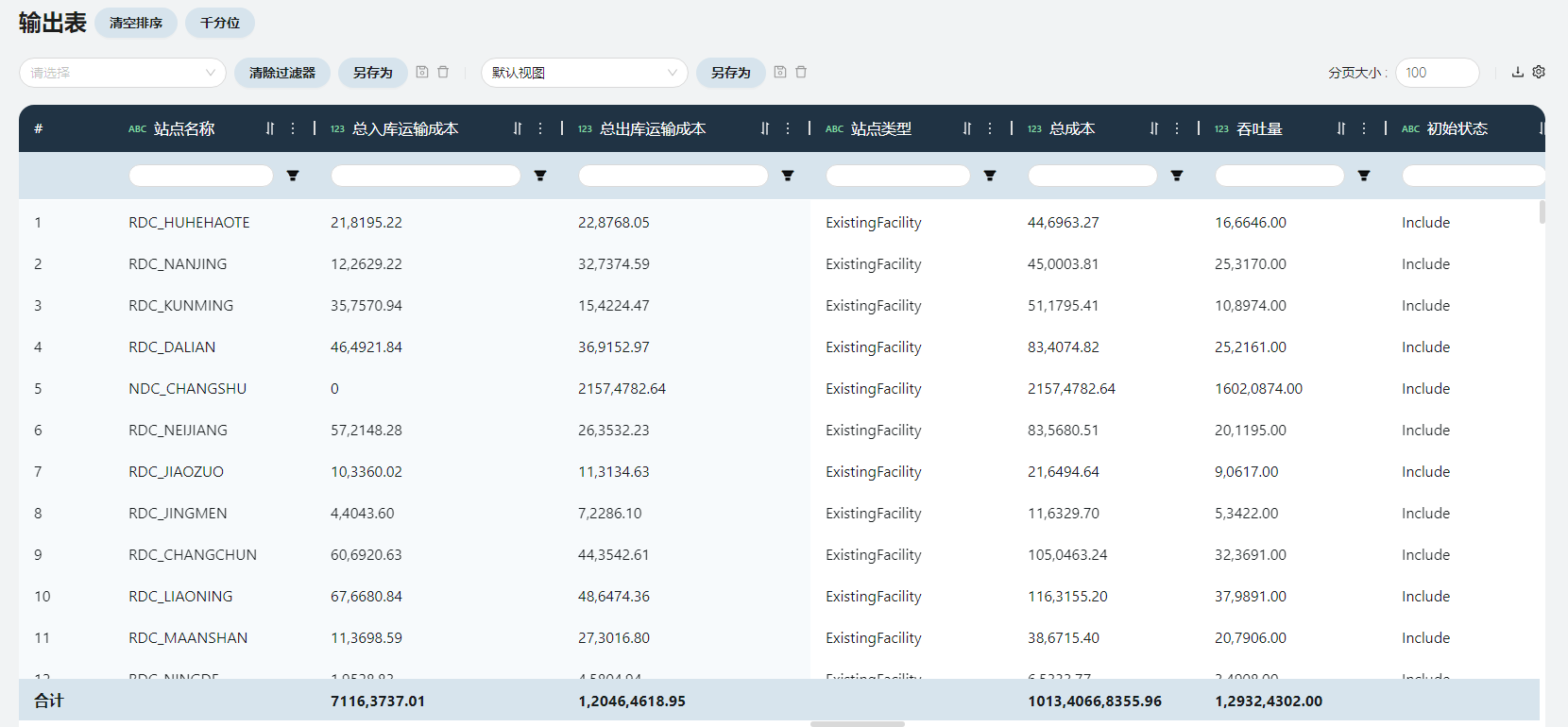Click save icon next to 默认视图 dropdown

780,72
